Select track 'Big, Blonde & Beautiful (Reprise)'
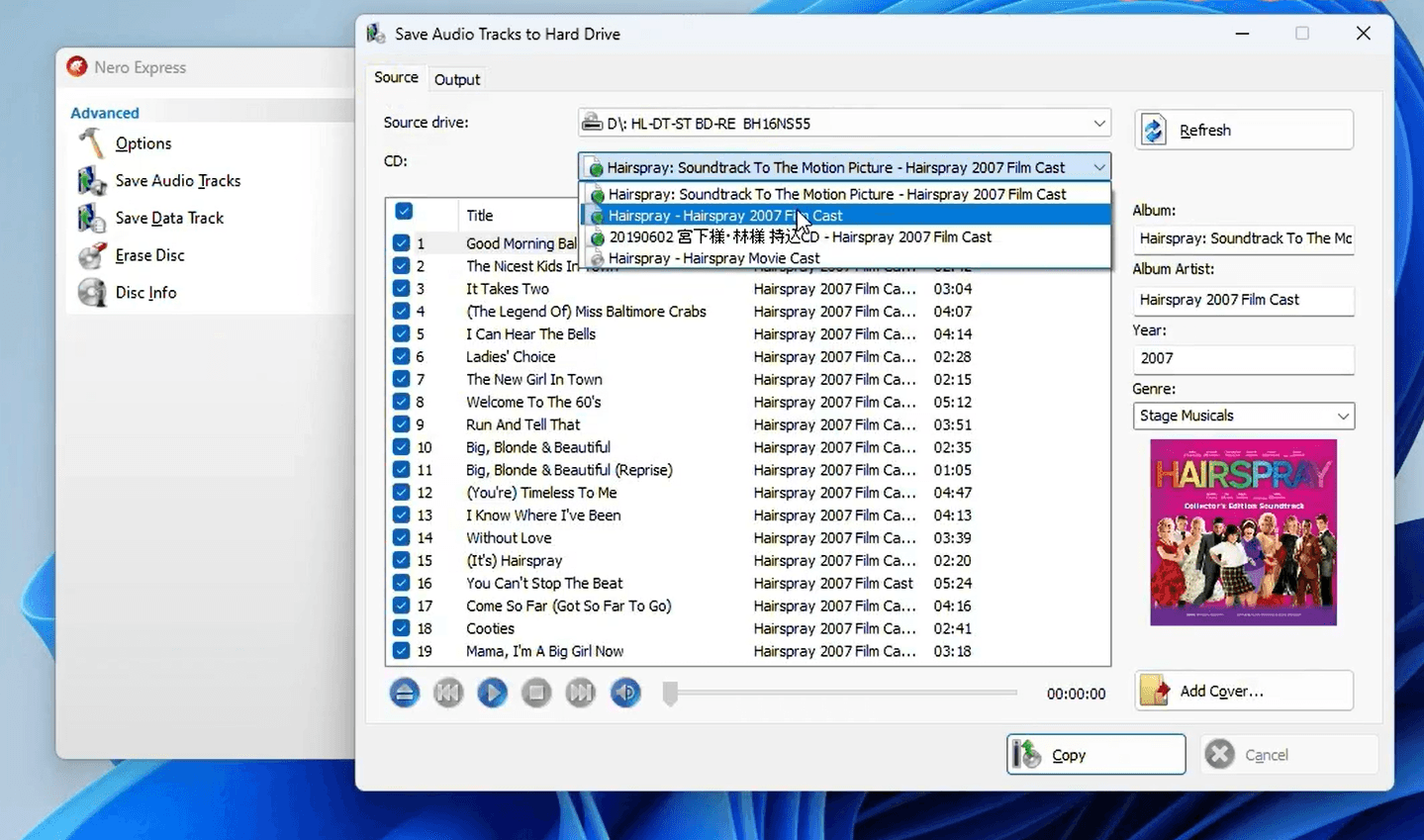The image size is (1424, 840). [x=569, y=471]
